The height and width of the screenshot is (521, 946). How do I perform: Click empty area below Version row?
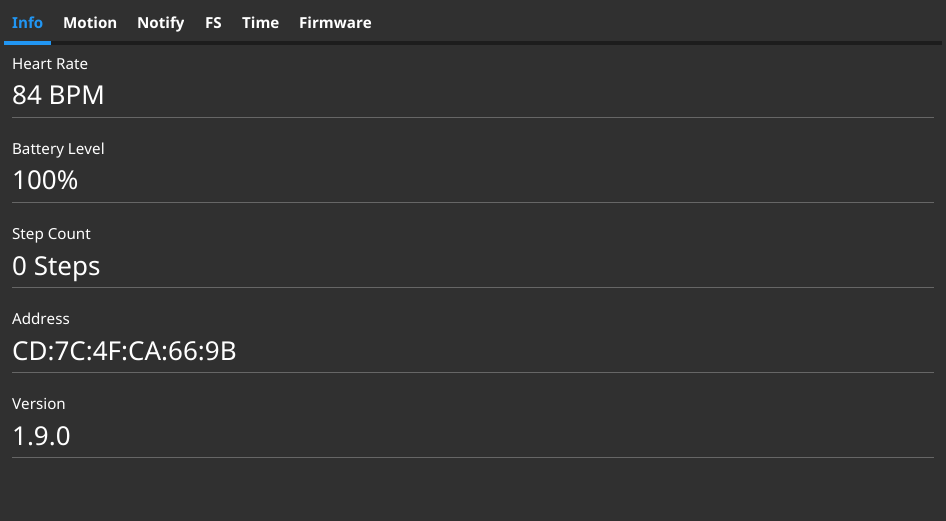(472, 490)
